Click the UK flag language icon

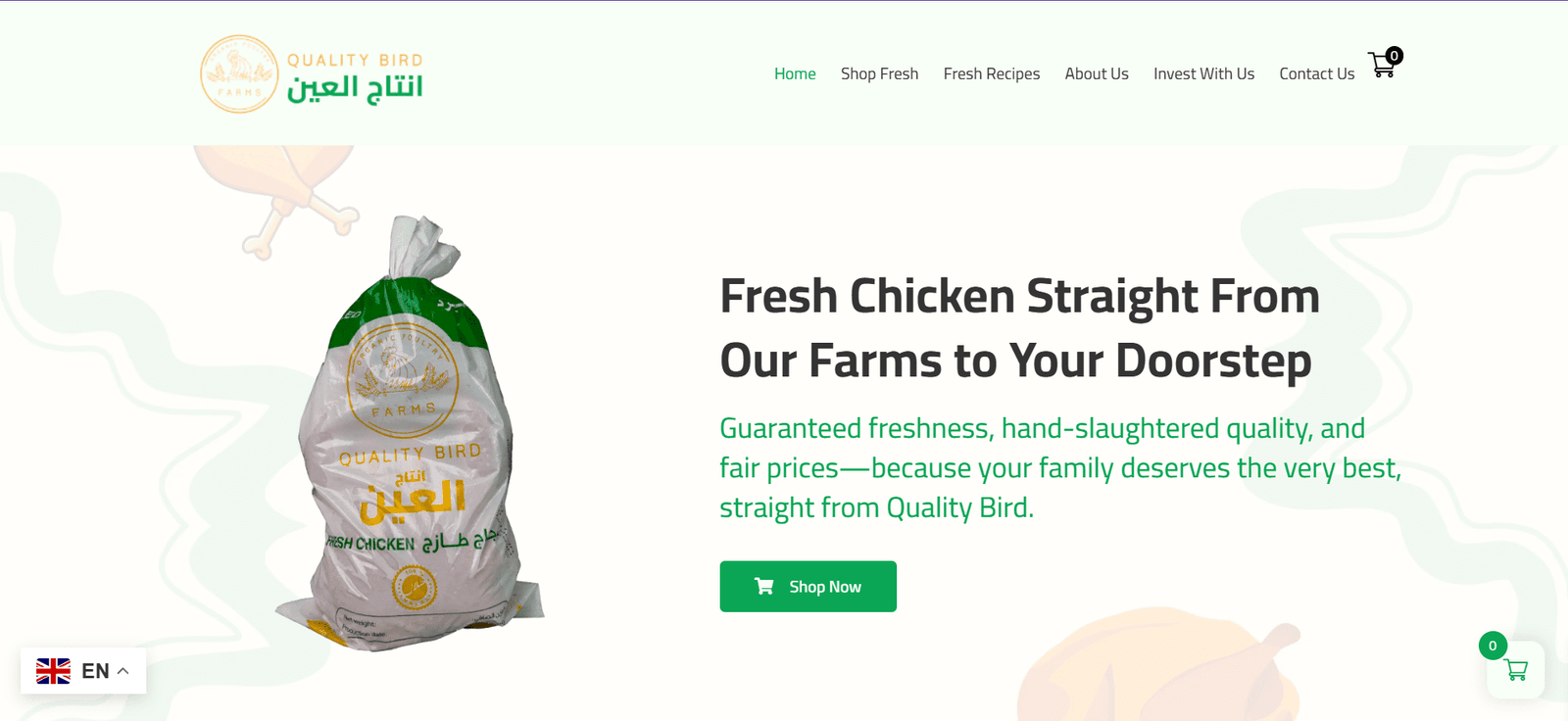[x=54, y=671]
